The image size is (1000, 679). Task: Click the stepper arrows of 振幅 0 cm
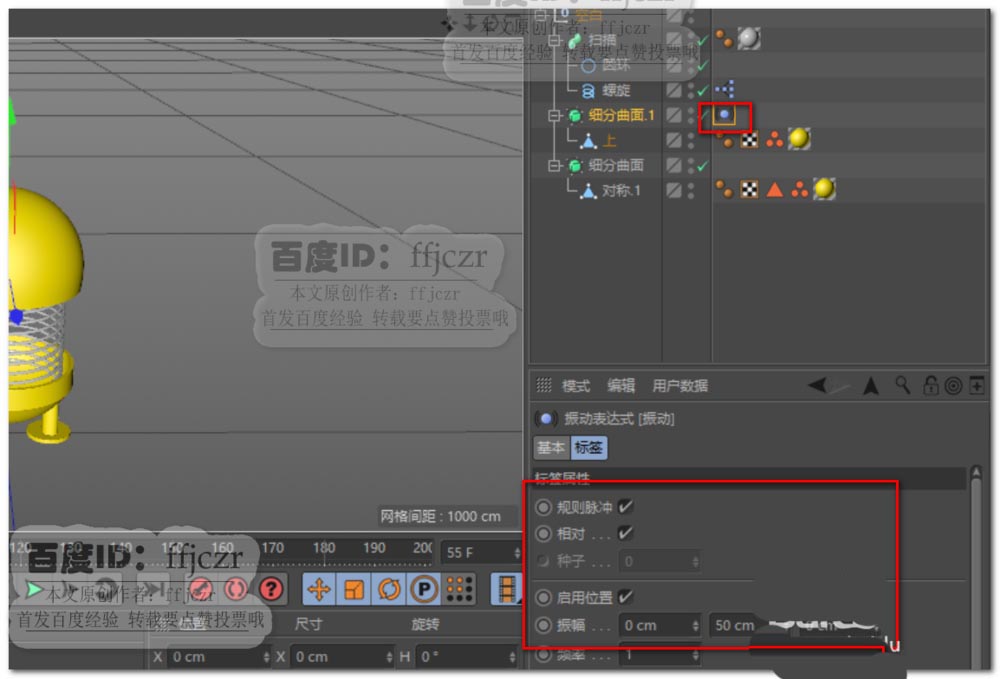tap(695, 625)
